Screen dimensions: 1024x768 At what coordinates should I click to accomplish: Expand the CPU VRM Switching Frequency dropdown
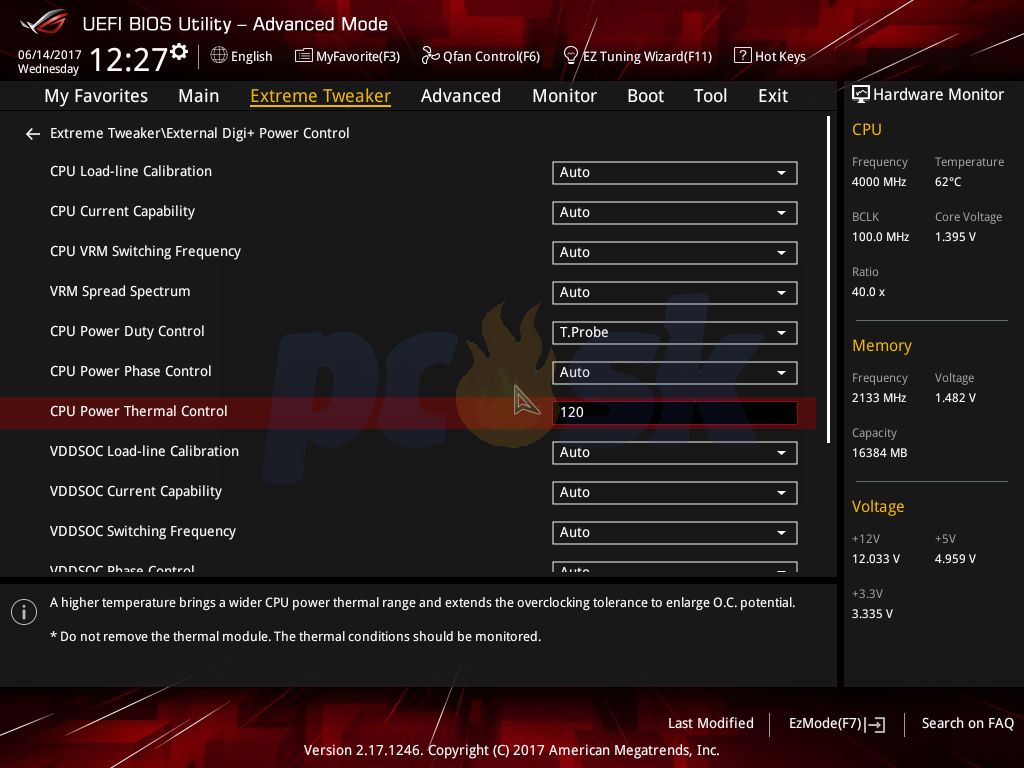675,253
